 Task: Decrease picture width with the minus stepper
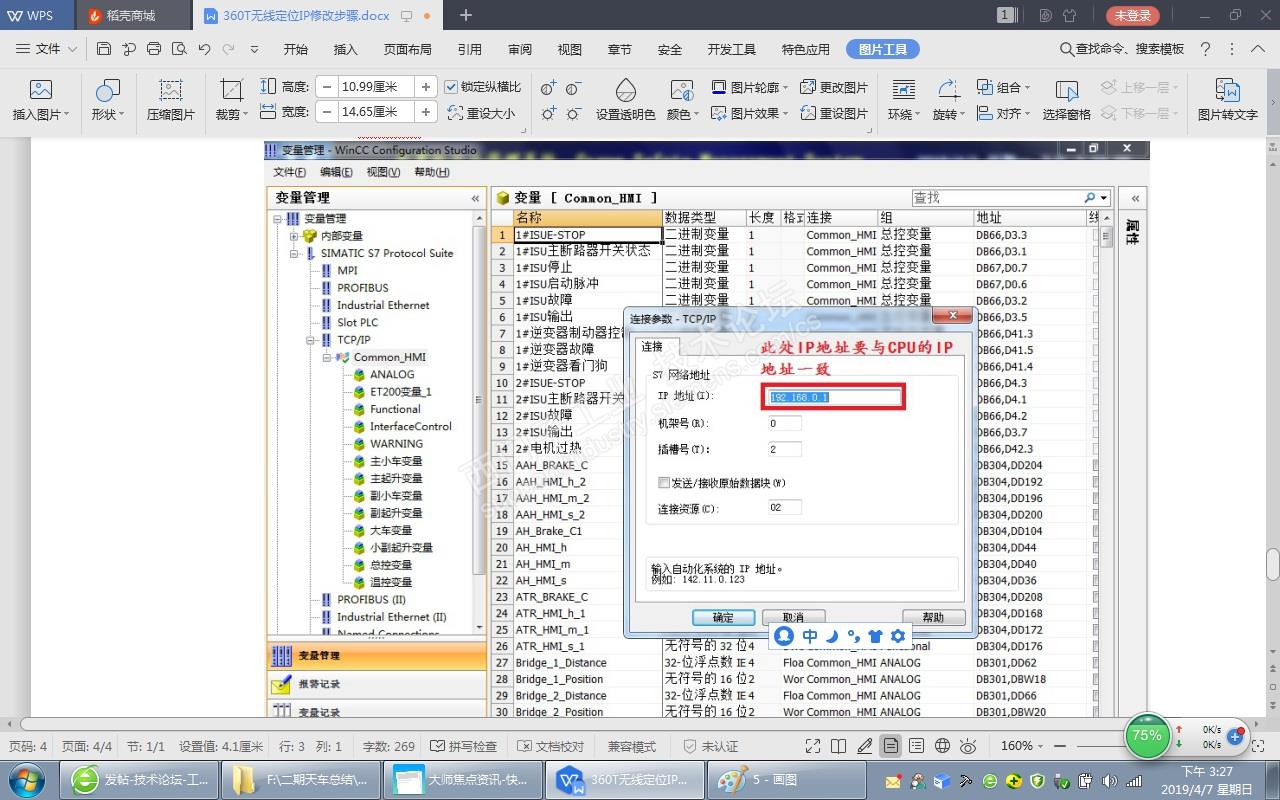(326, 112)
